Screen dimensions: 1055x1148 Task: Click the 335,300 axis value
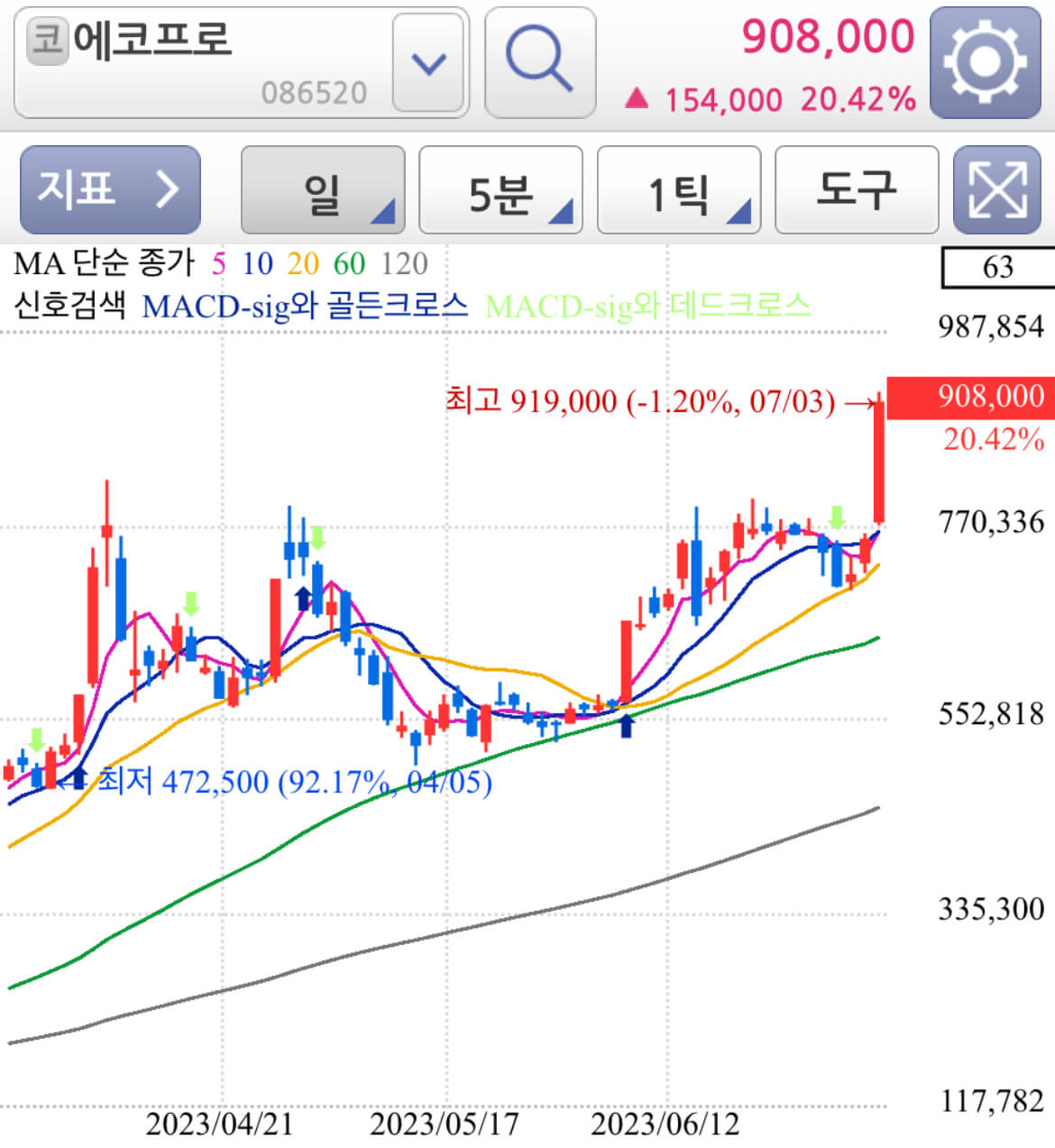(991, 909)
